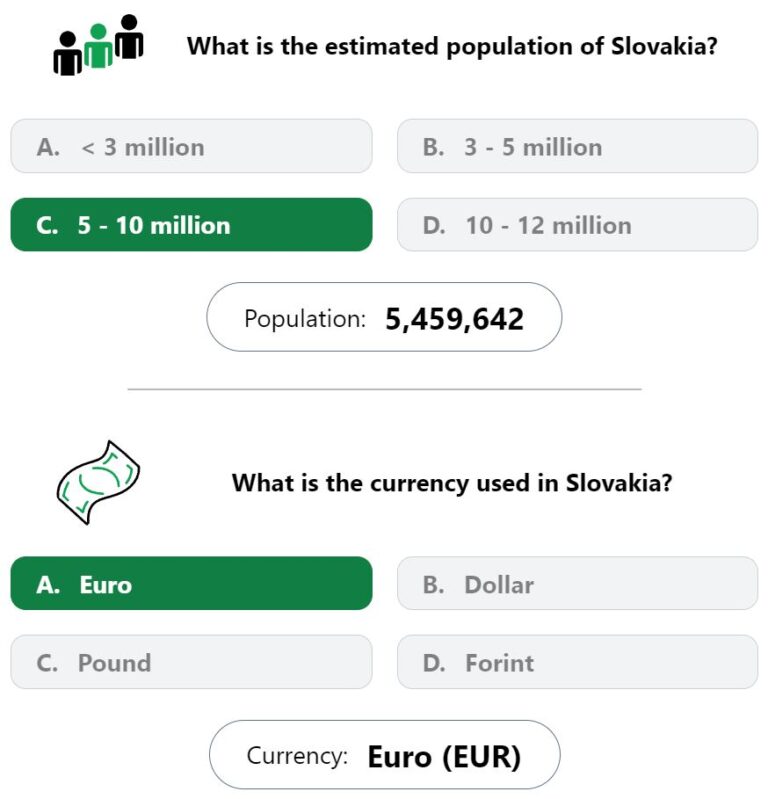Select the highlighted A. Euro answer
Viewport: 768px width, 799px height.
click(x=191, y=583)
